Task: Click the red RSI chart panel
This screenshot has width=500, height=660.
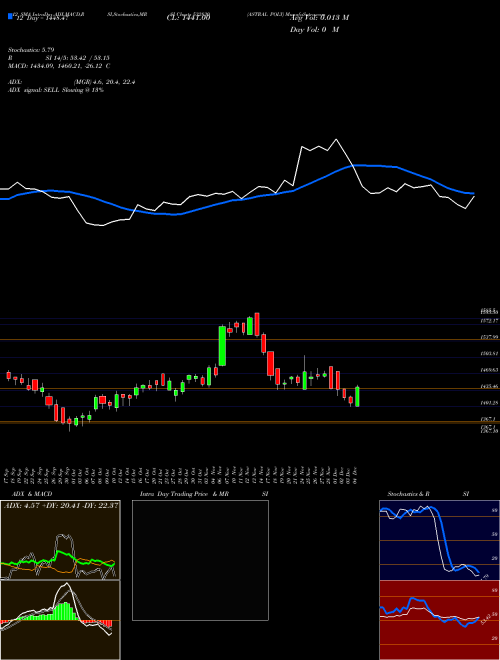Action: pyautogui.click(x=439, y=620)
